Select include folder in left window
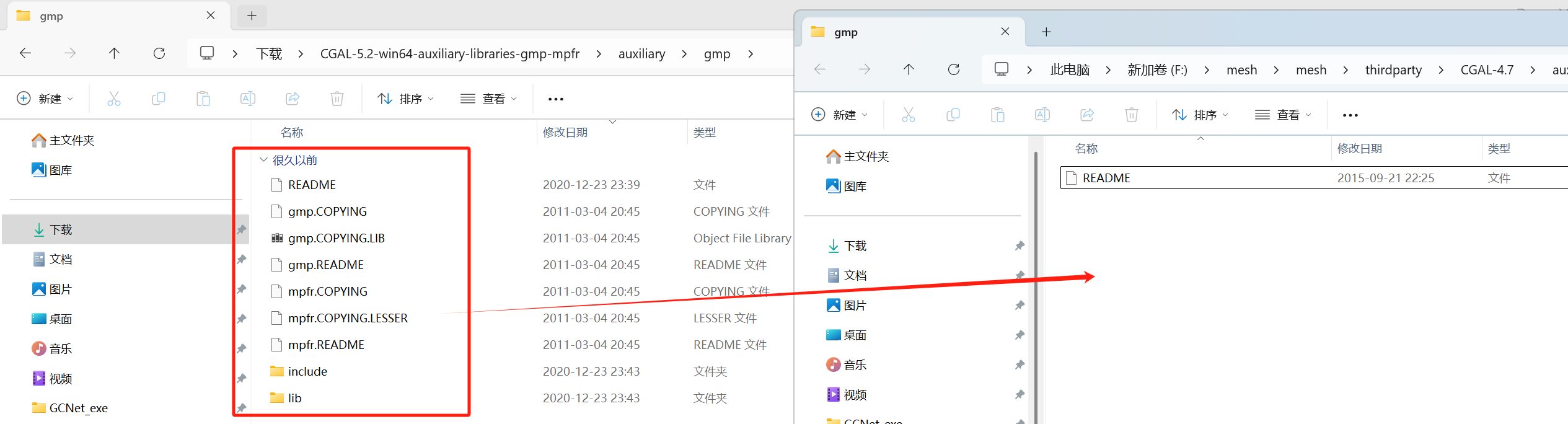Viewport: 1568px width, 424px height. (x=299, y=371)
